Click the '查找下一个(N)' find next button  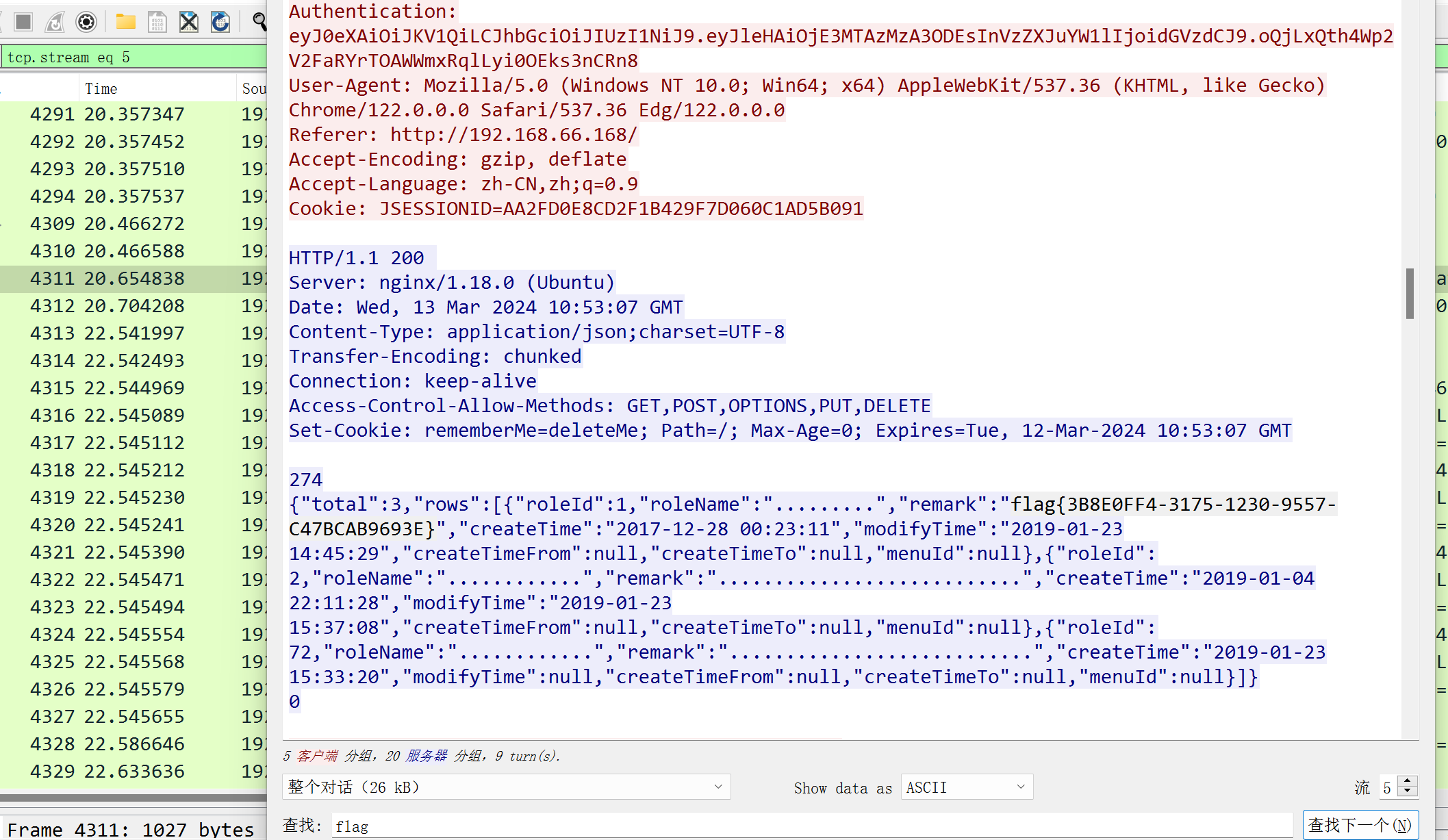click(1360, 826)
